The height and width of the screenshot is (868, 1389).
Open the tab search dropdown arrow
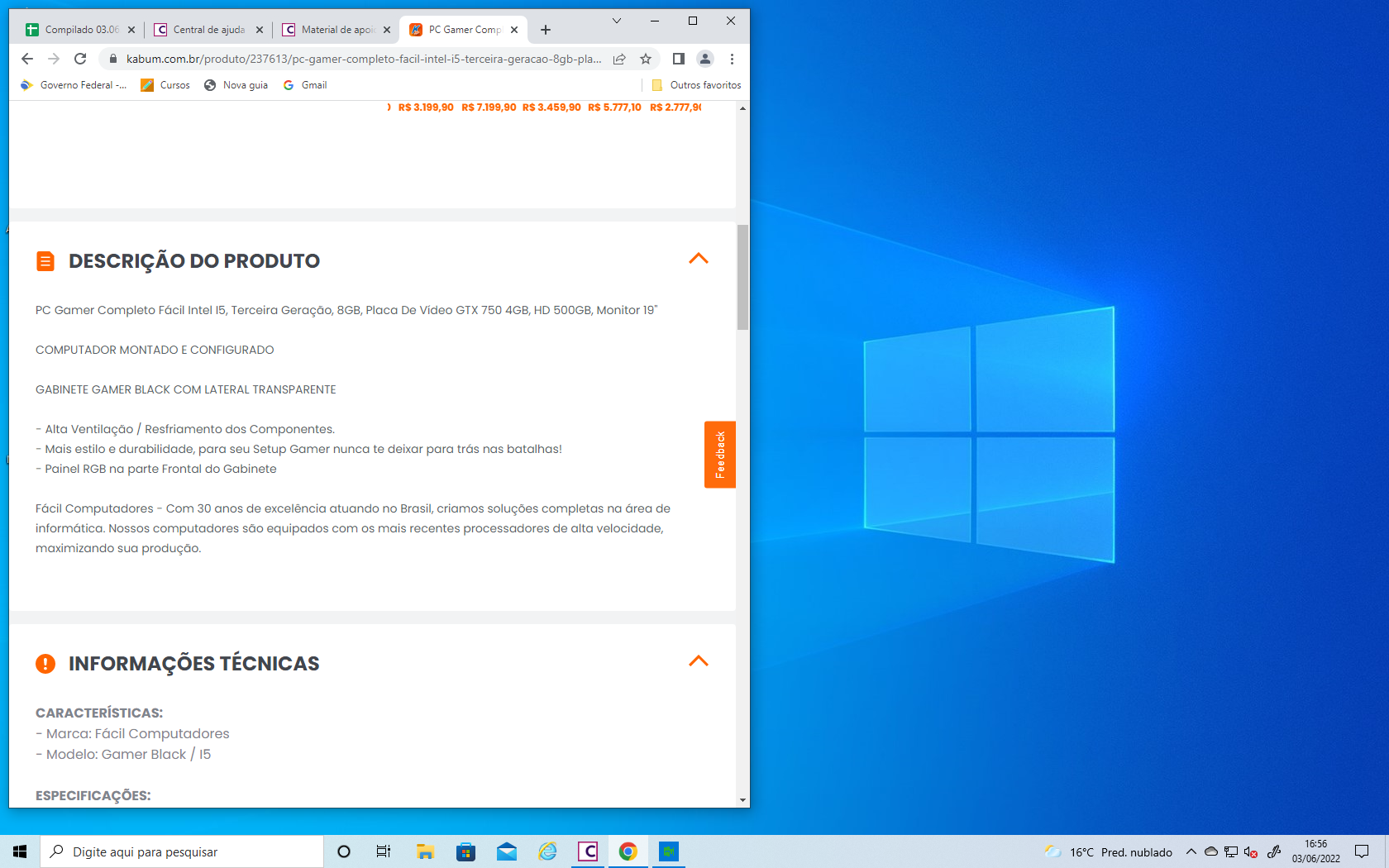coord(616,21)
